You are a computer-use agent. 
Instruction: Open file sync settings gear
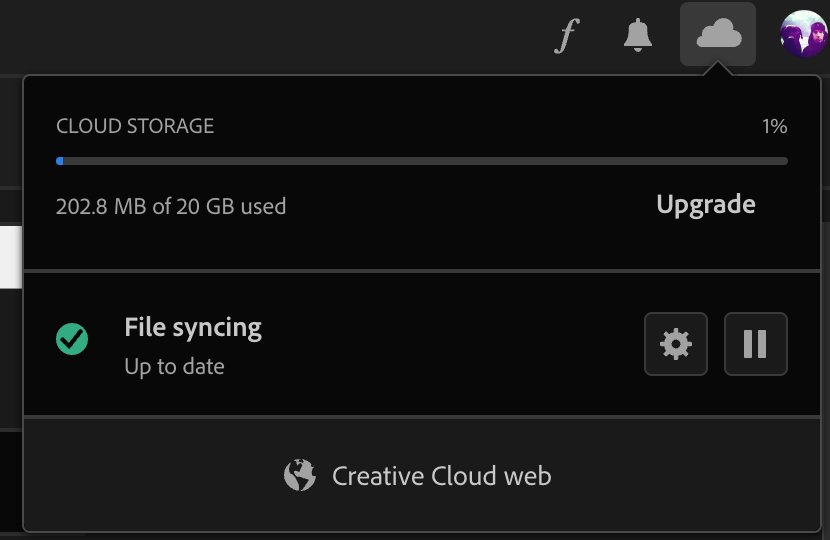(676, 344)
